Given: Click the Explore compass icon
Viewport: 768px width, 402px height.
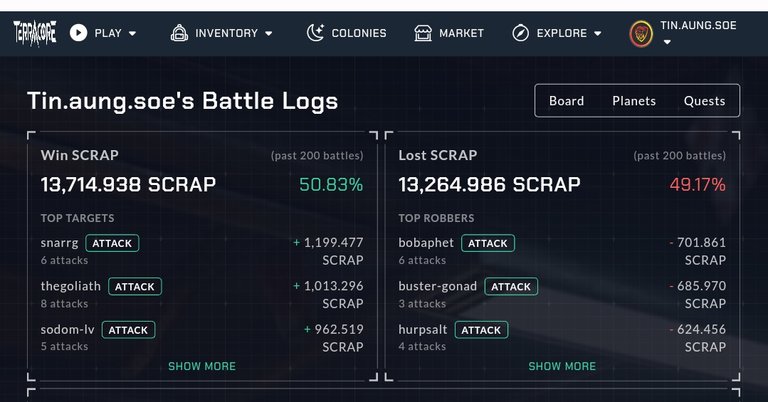Looking at the screenshot, I should (x=520, y=33).
